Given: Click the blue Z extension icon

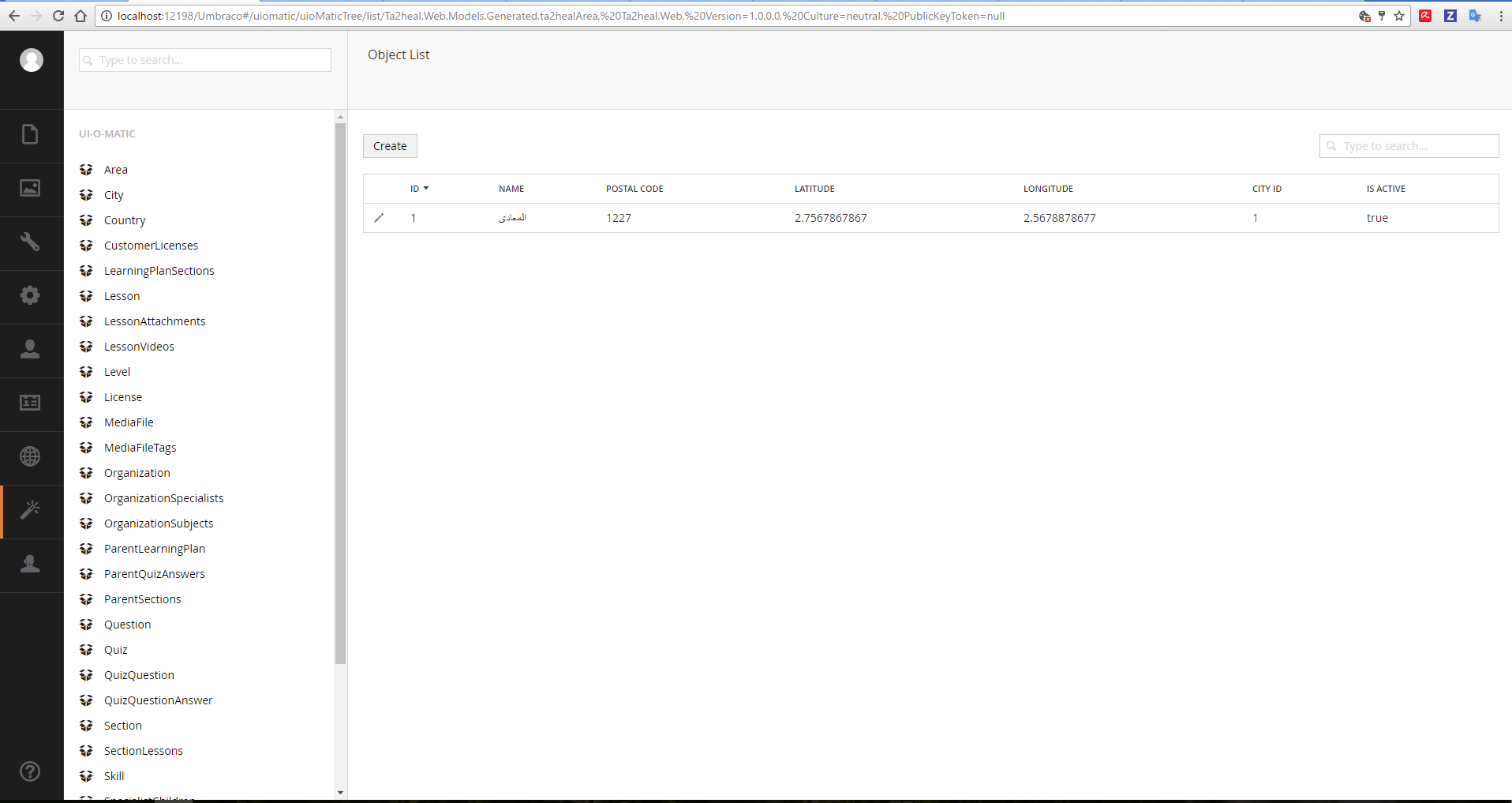Looking at the screenshot, I should [x=1450, y=16].
